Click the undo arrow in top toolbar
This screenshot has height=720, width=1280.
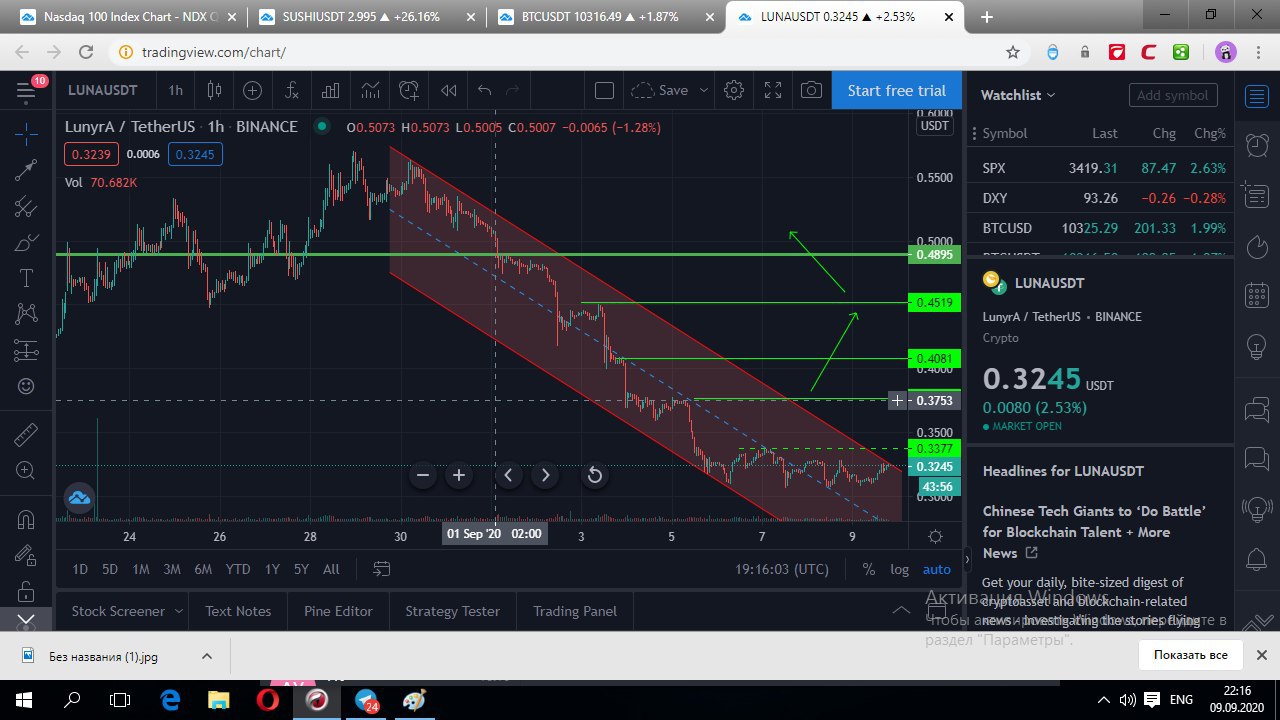click(x=485, y=90)
